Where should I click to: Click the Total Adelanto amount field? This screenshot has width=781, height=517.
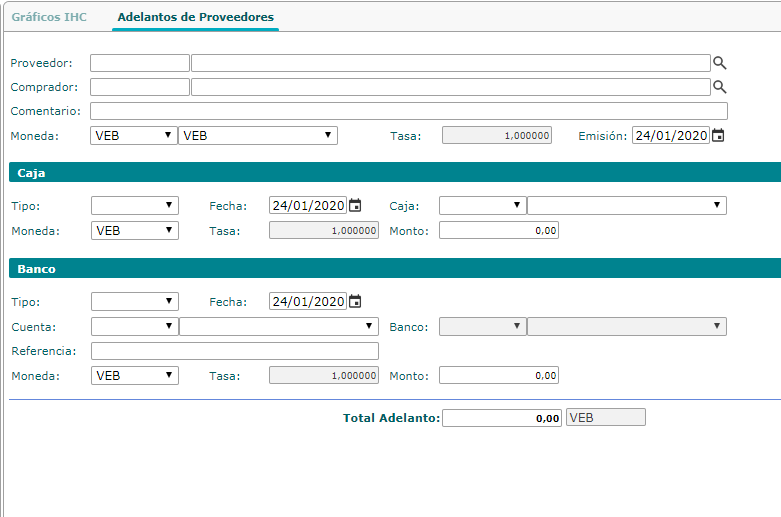(502, 418)
